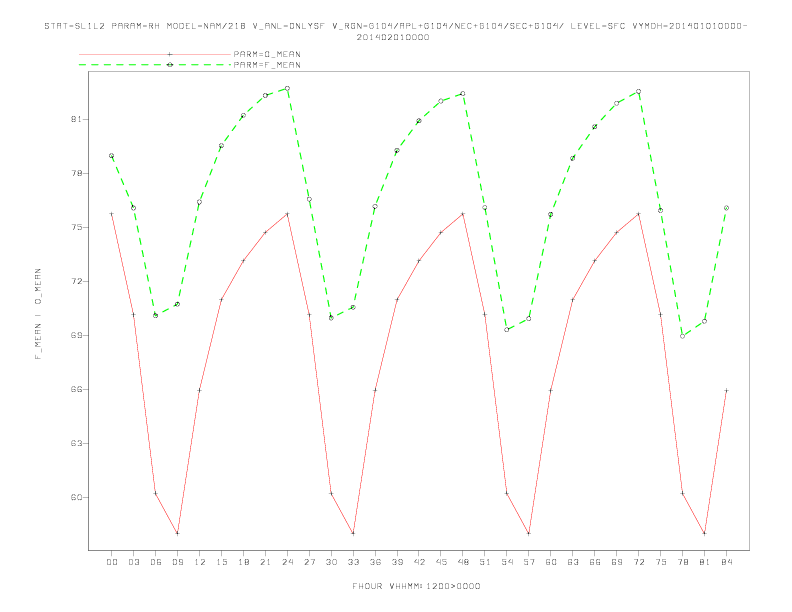Click x-axis tick label 57

529,562
